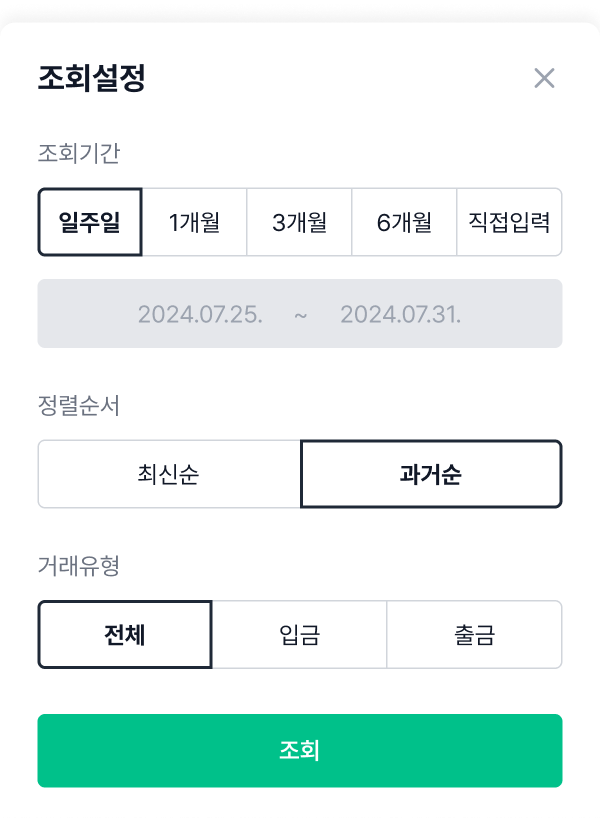600x818 pixels.
Task: Toggle sort order to 과거순
Action: [431, 473]
